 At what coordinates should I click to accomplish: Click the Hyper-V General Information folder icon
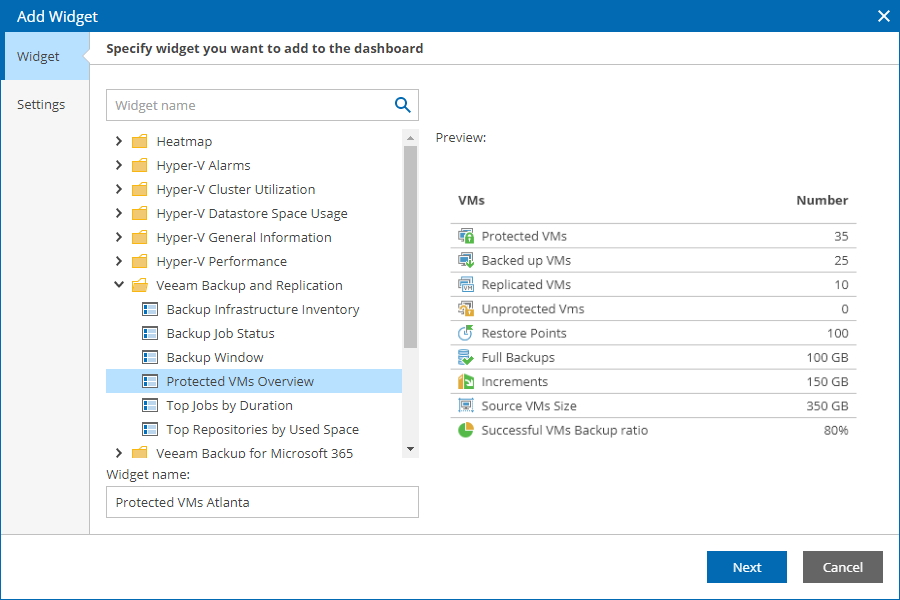click(139, 238)
